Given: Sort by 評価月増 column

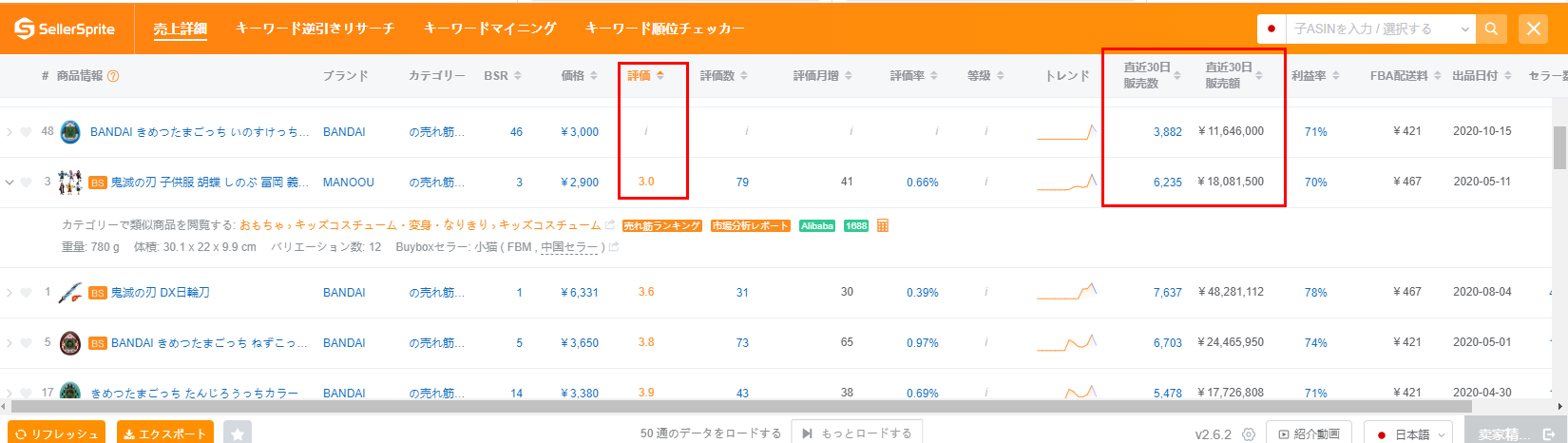Looking at the screenshot, I should 823,76.
